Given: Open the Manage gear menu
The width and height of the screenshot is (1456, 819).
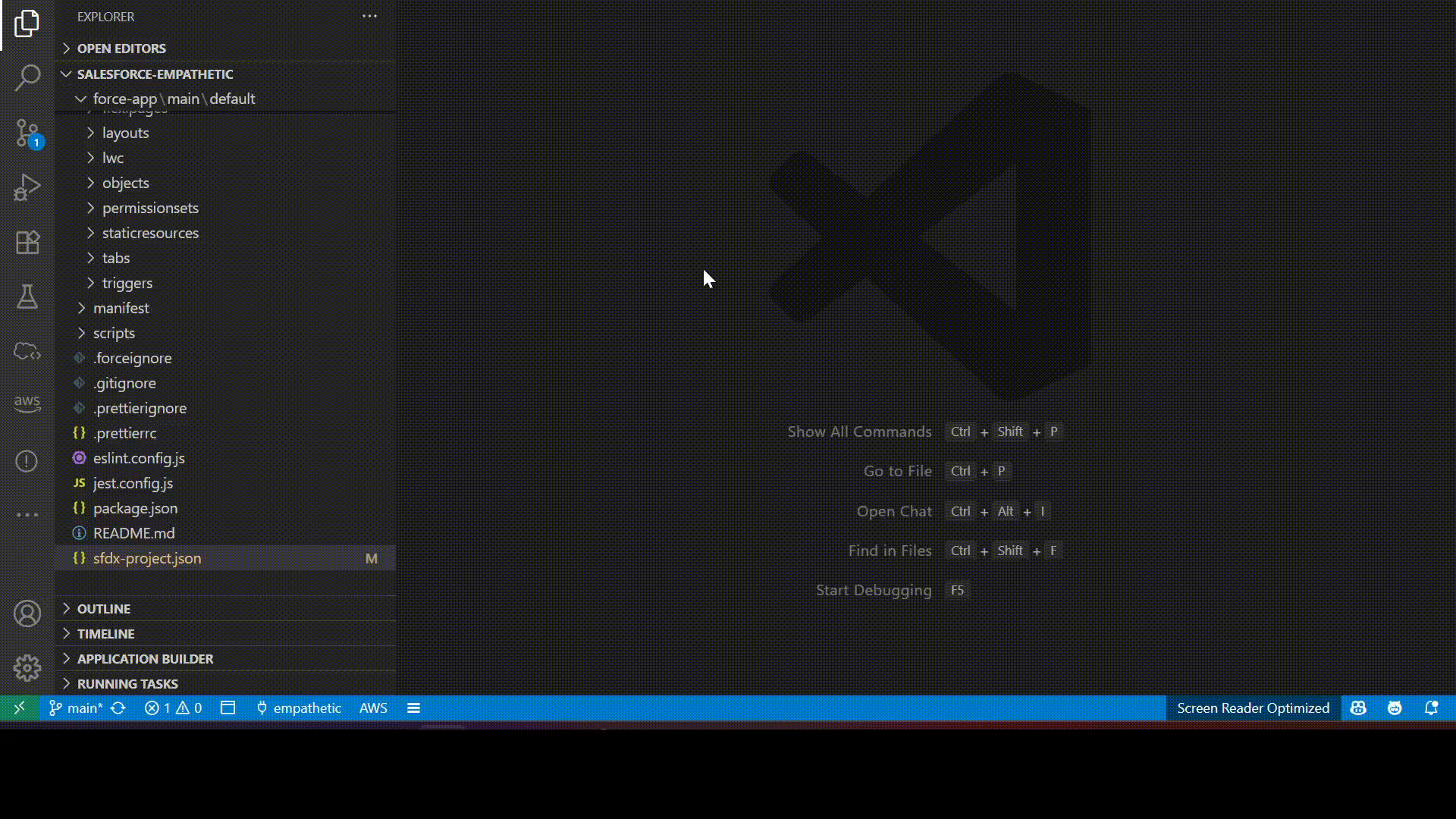Looking at the screenshot, I should [x=27, y=668].
